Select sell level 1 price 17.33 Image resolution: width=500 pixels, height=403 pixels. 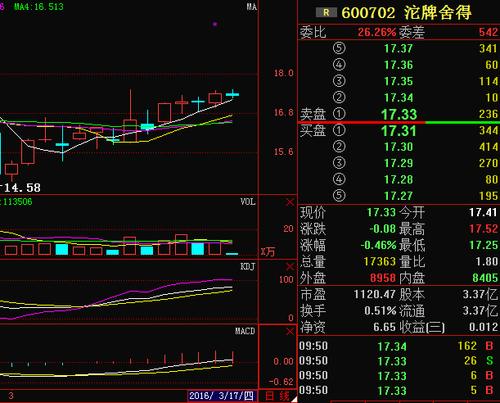(399, 114)
